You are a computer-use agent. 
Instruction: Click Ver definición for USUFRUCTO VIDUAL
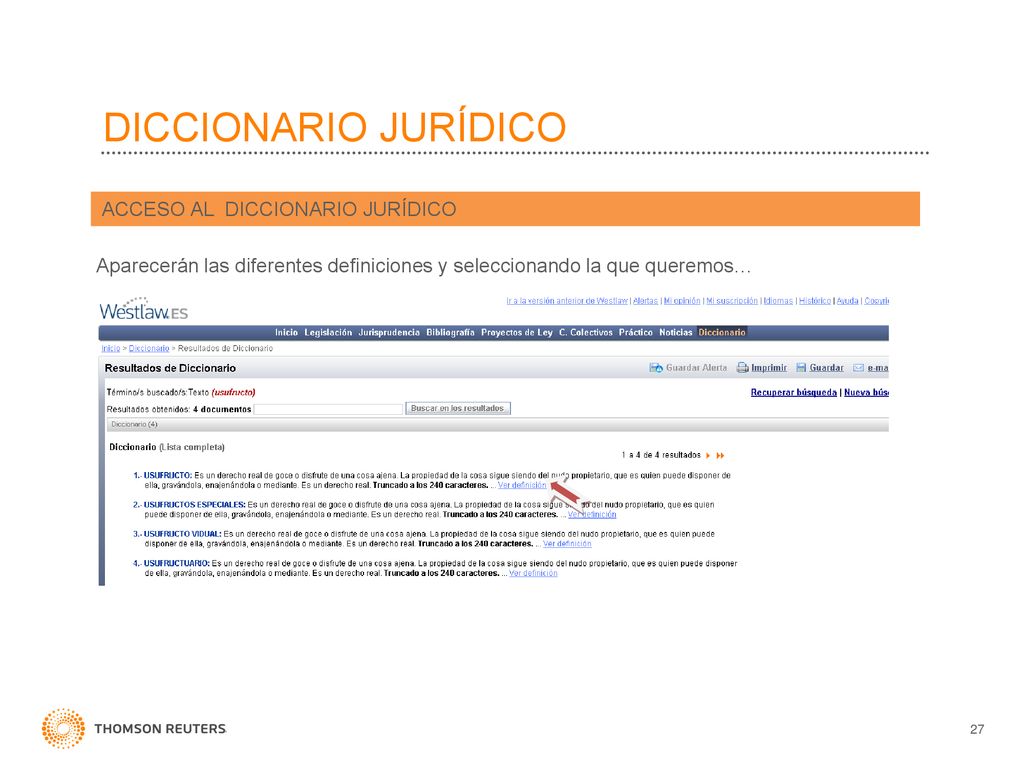[567, 544]
